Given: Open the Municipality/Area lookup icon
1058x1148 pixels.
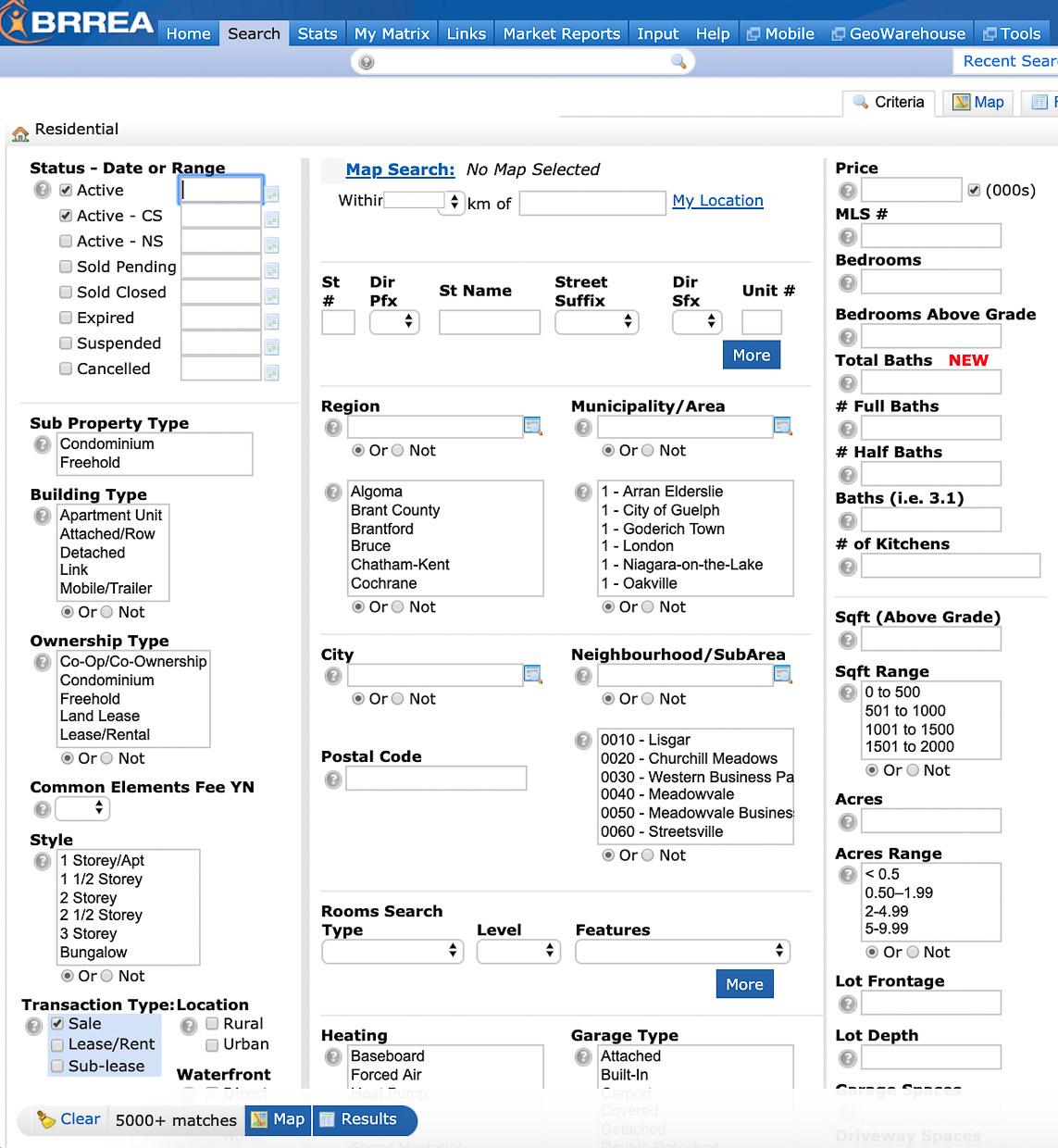Looking at the screenshot, I should point(782,426).
